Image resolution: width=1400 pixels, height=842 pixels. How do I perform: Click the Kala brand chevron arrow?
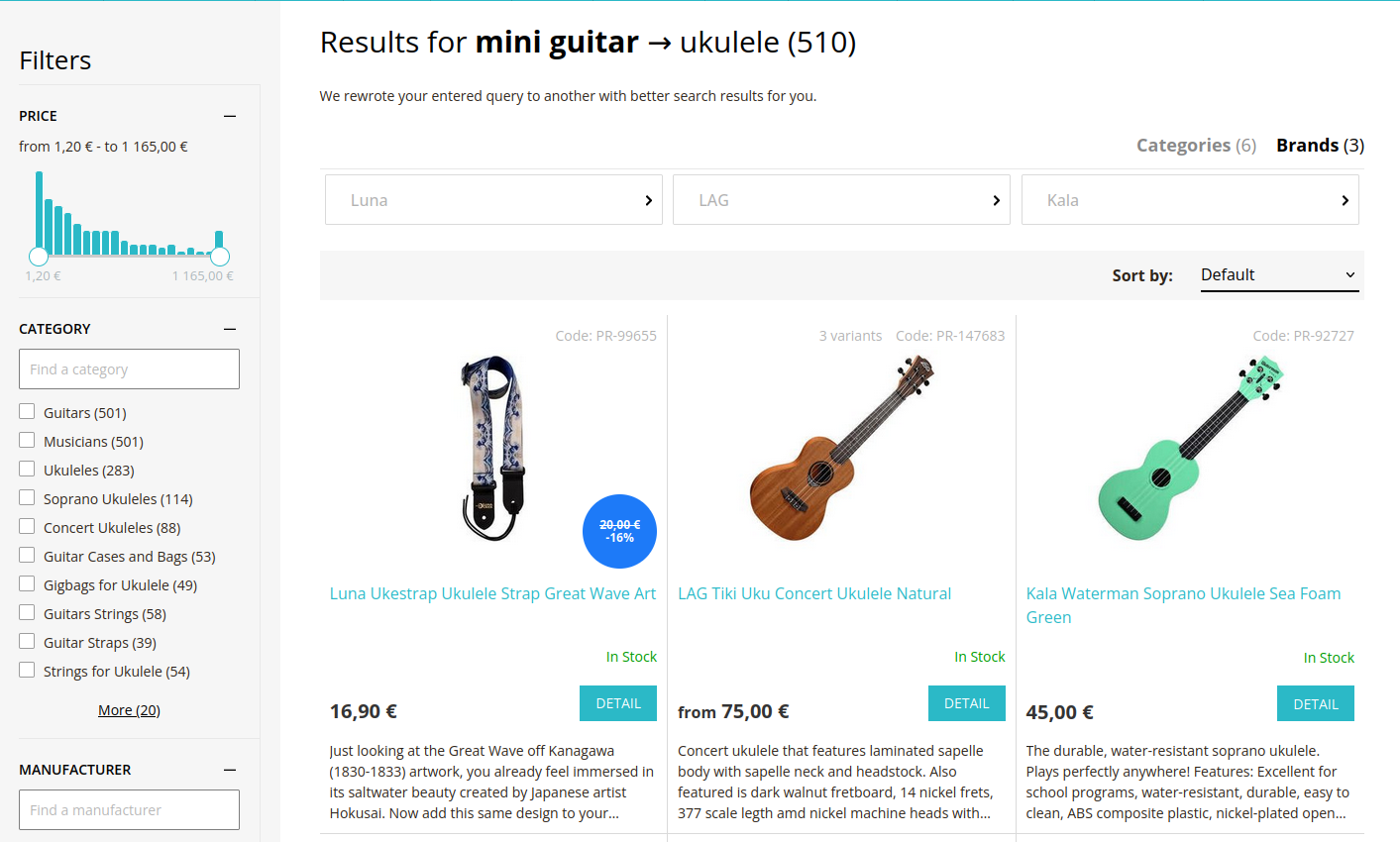1345,200
